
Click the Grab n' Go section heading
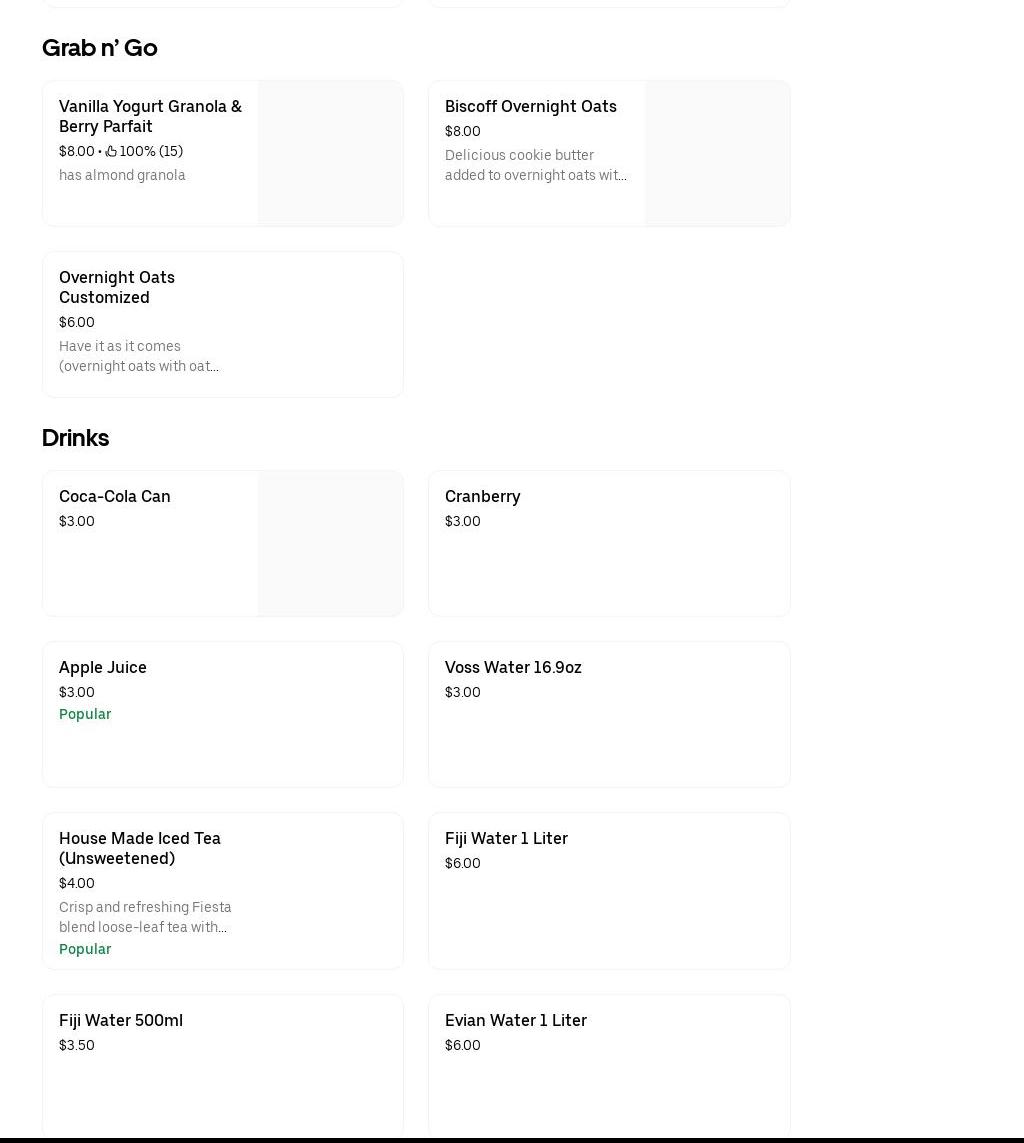click(100, 48)
